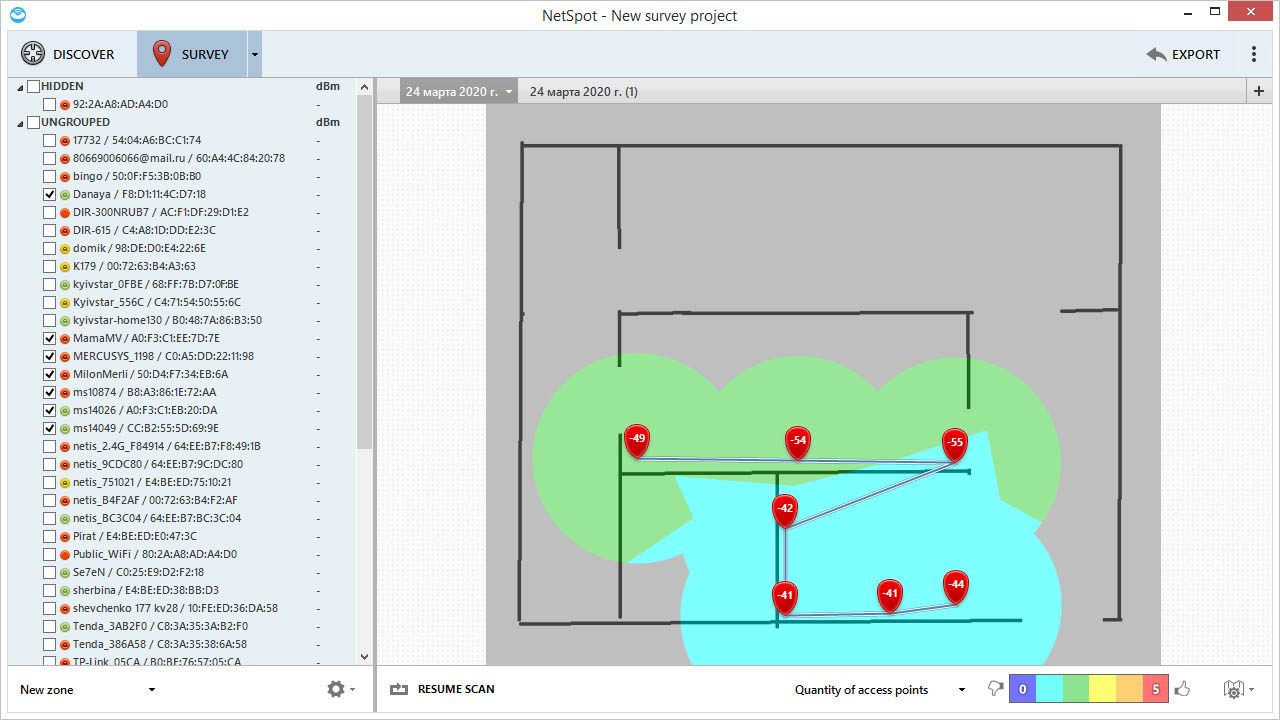Image resolution: width=1280 pixels, height=720 pixels.
Task: Uncheck the MilonMerli network checkbox
Action: (x=49, y=374)
